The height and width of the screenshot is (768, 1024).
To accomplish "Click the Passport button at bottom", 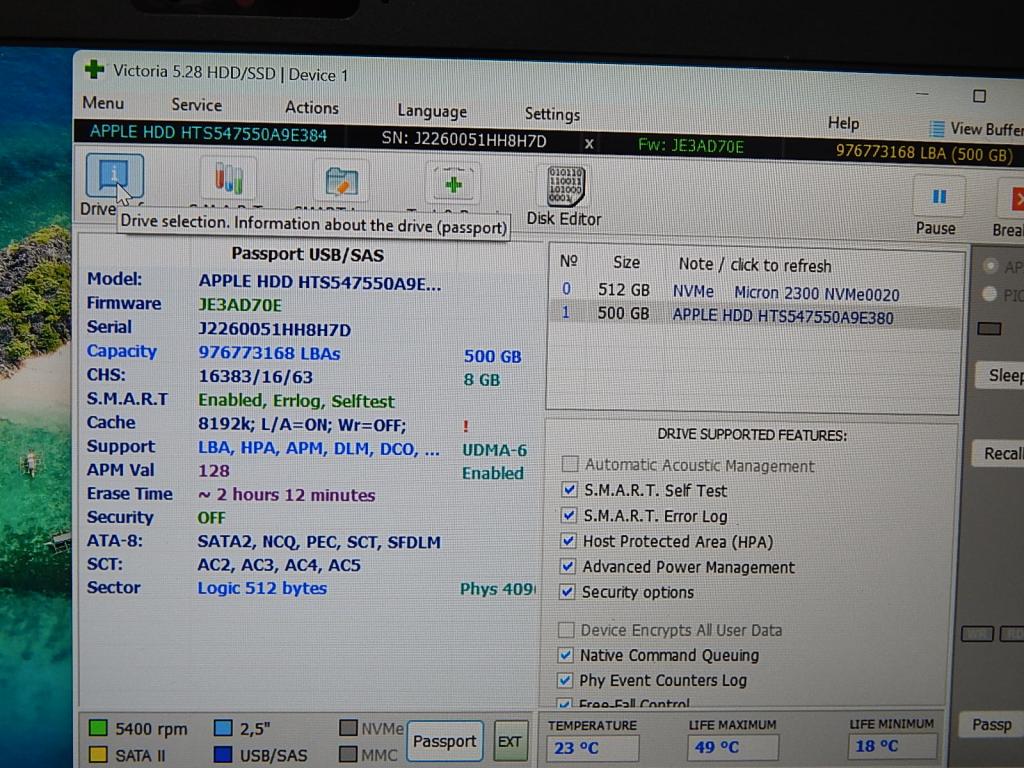I will pyautogui.click(x=444, y=741).
